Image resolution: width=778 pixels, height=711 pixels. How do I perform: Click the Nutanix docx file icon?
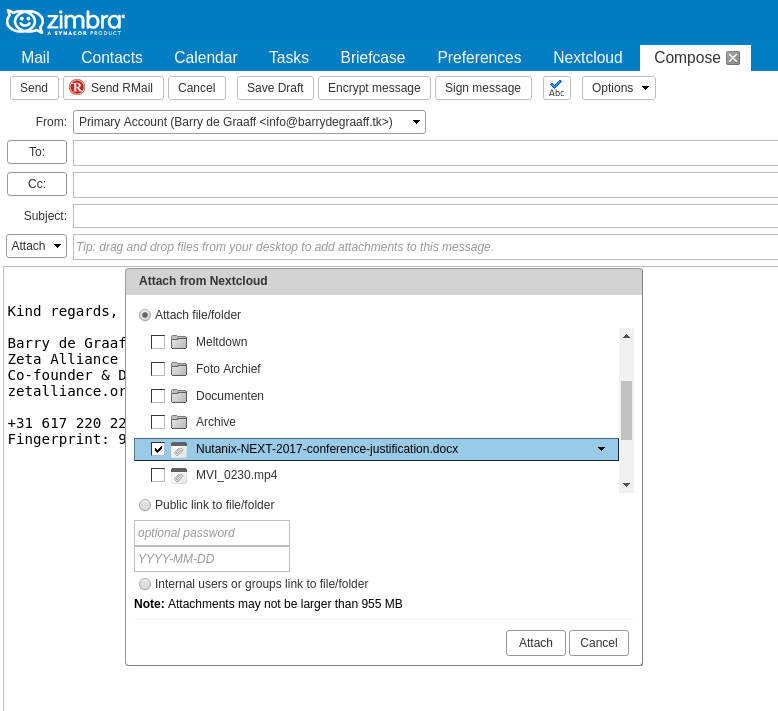(179, 450)
